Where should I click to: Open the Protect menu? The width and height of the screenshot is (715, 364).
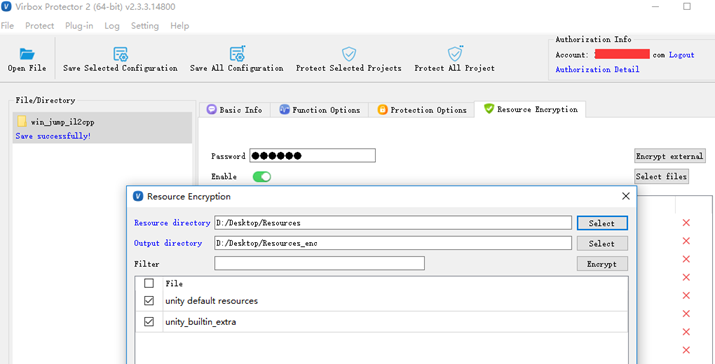pyautogui.click(x=40, y=26)
